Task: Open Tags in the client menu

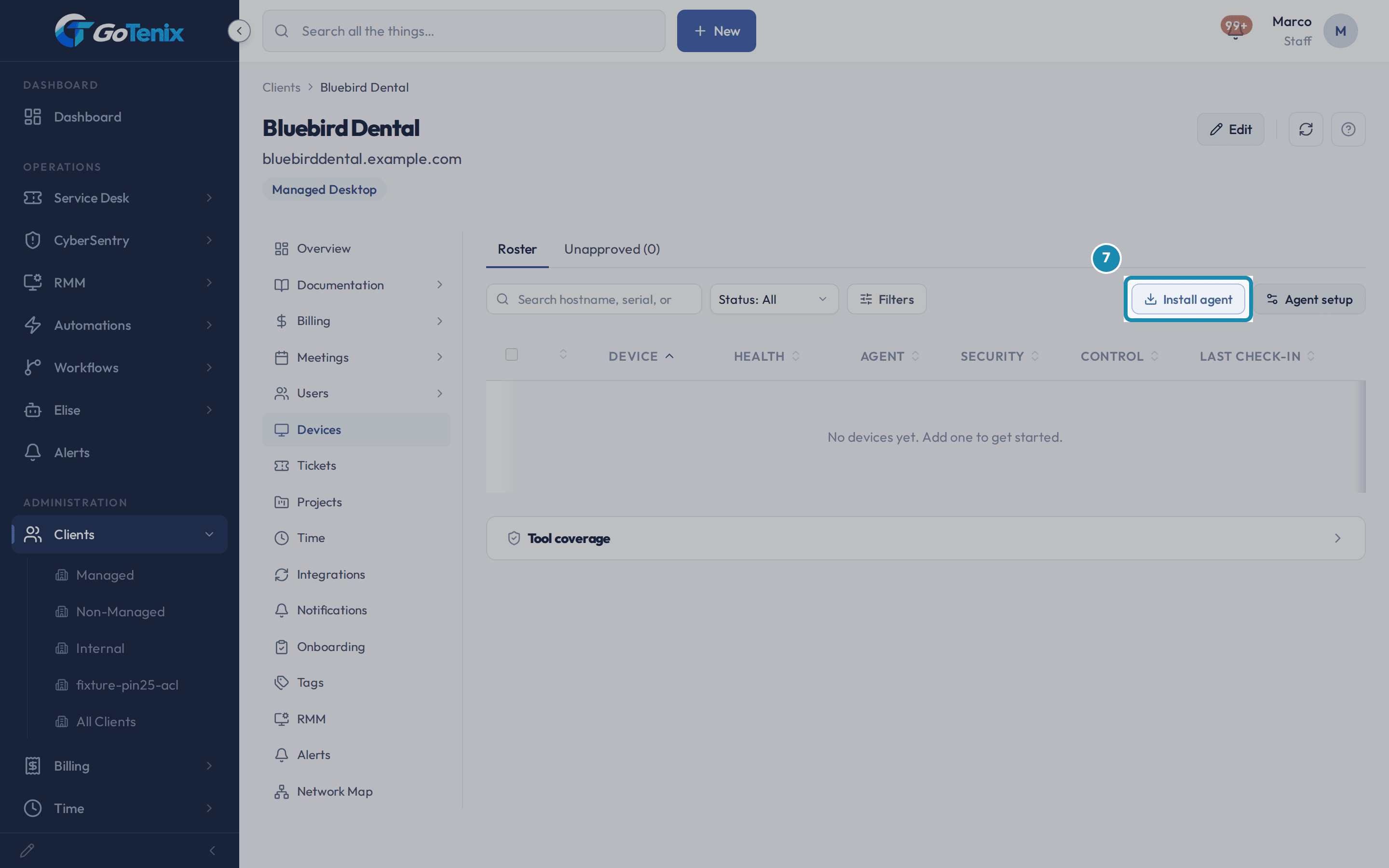Action: (x=356, y=682)
